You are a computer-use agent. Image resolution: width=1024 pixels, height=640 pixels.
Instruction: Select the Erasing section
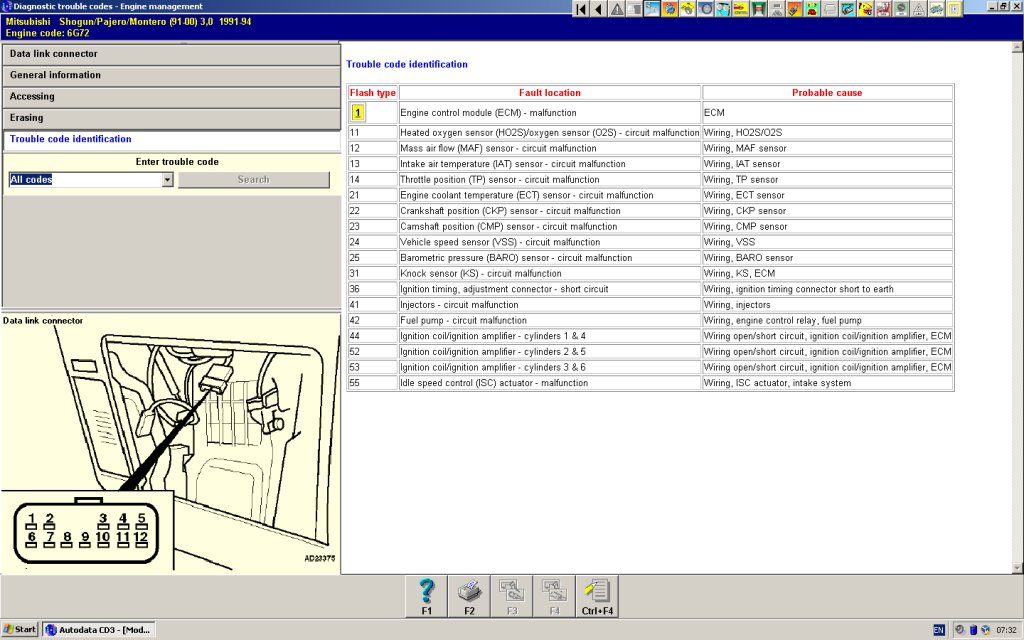pyautogui.click(x=170, y=118)
